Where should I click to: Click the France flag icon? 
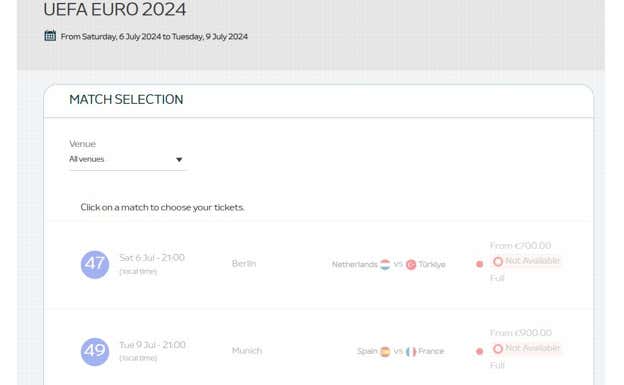coord(411,352)
